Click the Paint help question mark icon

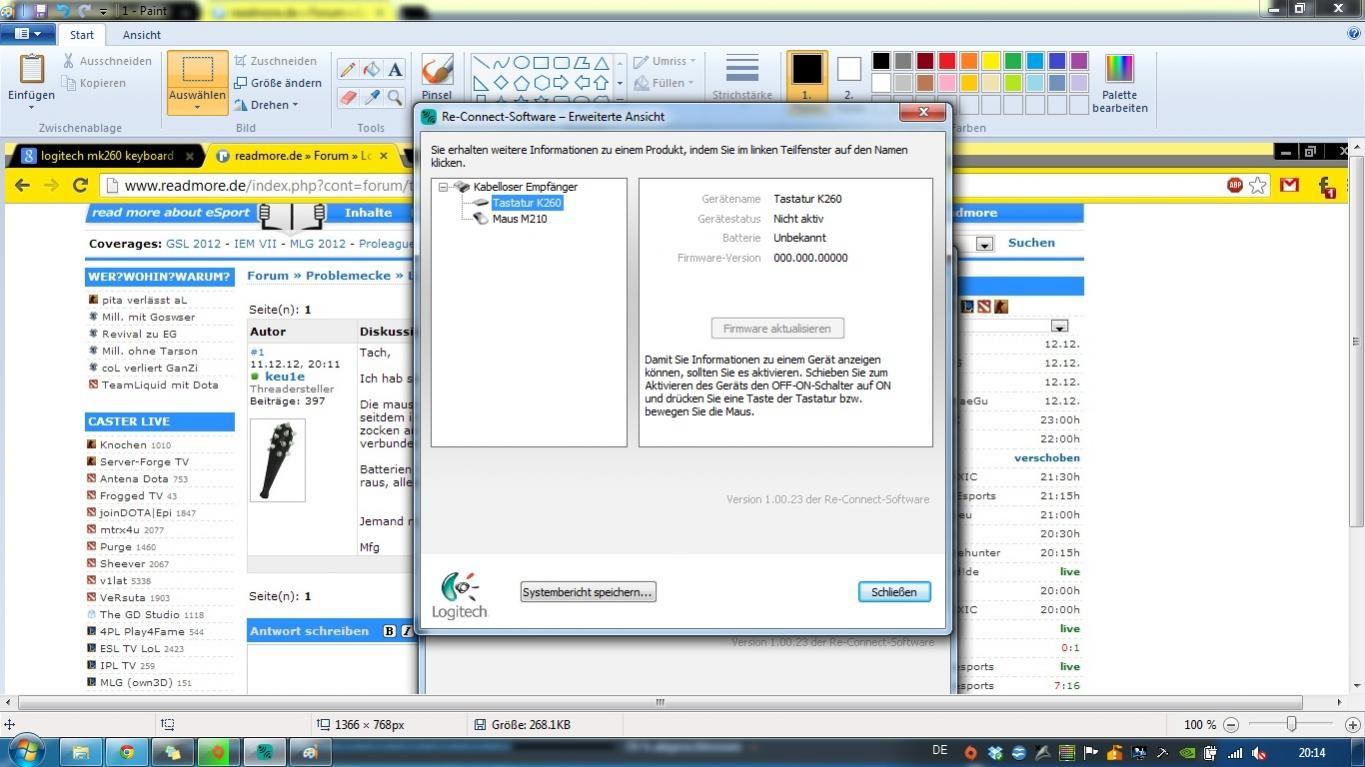[x=1353, y=34]
